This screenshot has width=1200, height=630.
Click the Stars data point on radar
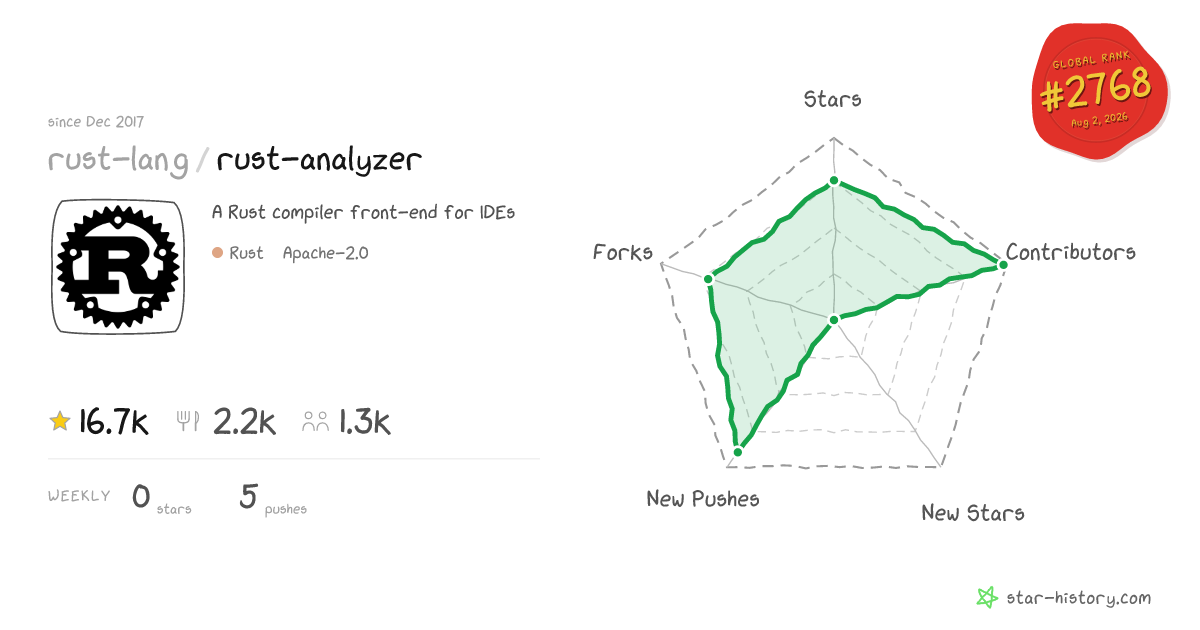pyautogui.click(x=833, y=182)
